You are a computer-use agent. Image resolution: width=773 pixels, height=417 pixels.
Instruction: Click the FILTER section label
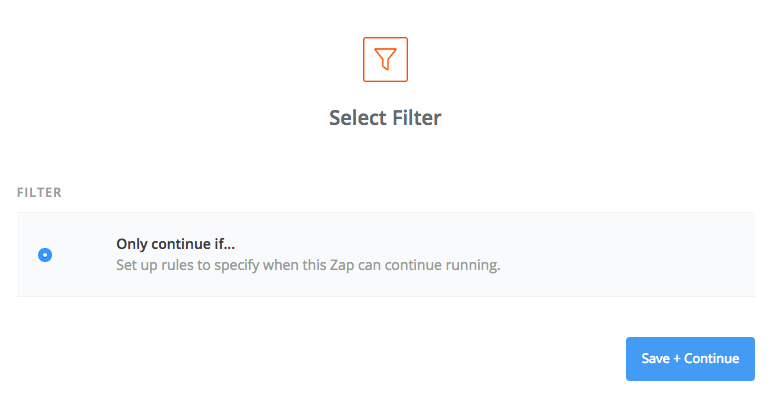click(39, 192)
